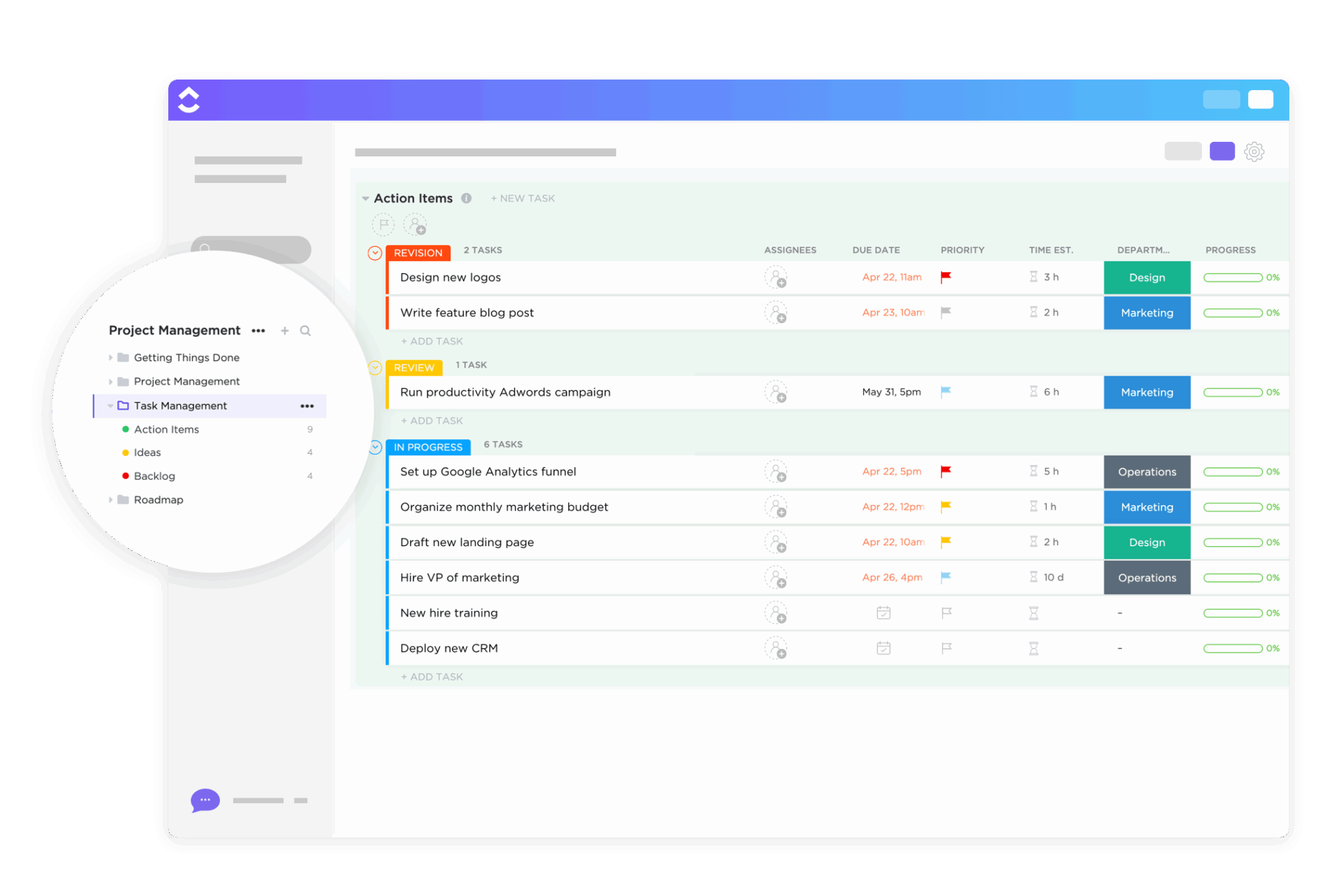
Task: Click NEW TASK next to Action Items
Action: (522, 198)
